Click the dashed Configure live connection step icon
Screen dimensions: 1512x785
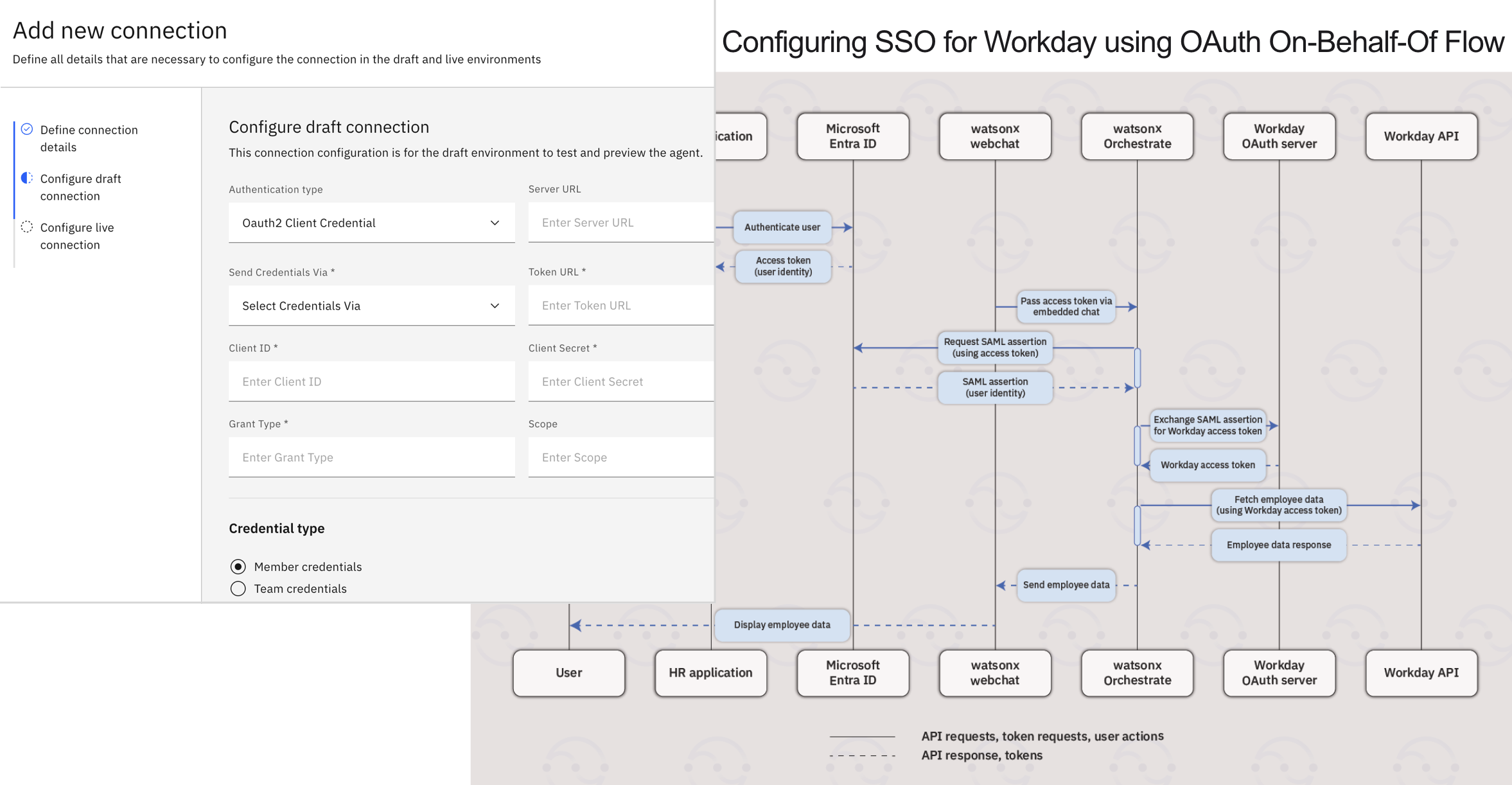27,227
